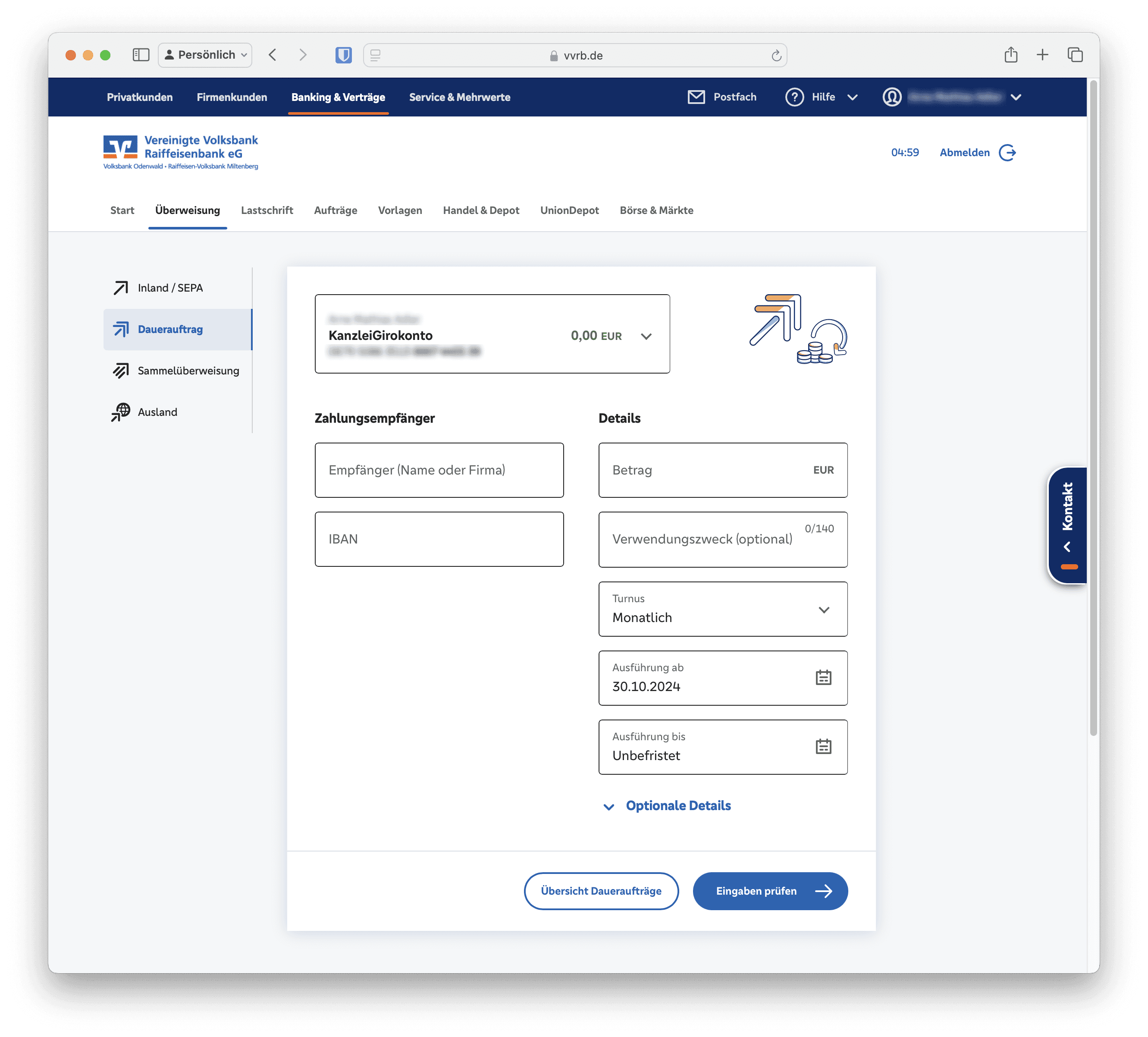
Task: Open the Vorlagen tab
Action: [400, 210]
